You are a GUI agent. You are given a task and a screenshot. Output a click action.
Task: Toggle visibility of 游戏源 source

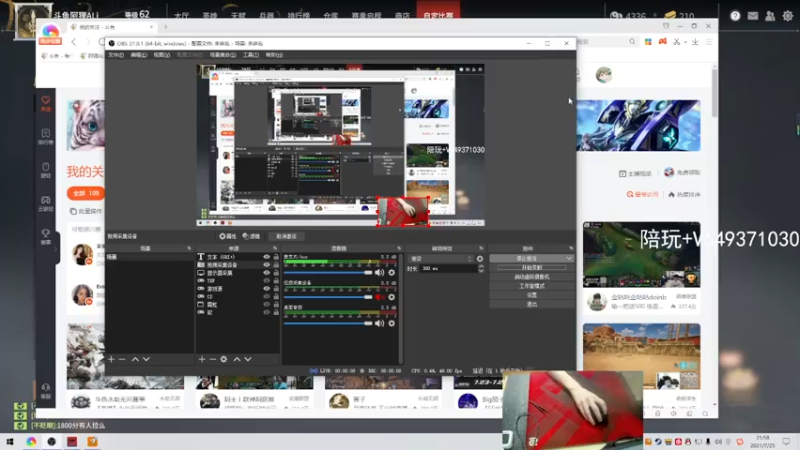266,288
